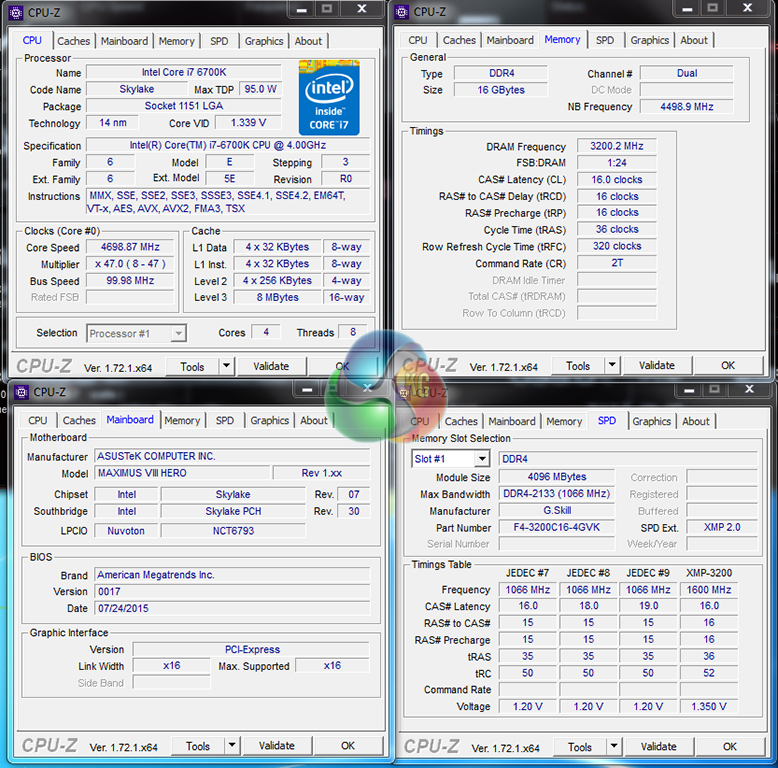Click Validate button in the Memory window
The height and width of the screenshot is (768, 778).
(x=656, y=365)
